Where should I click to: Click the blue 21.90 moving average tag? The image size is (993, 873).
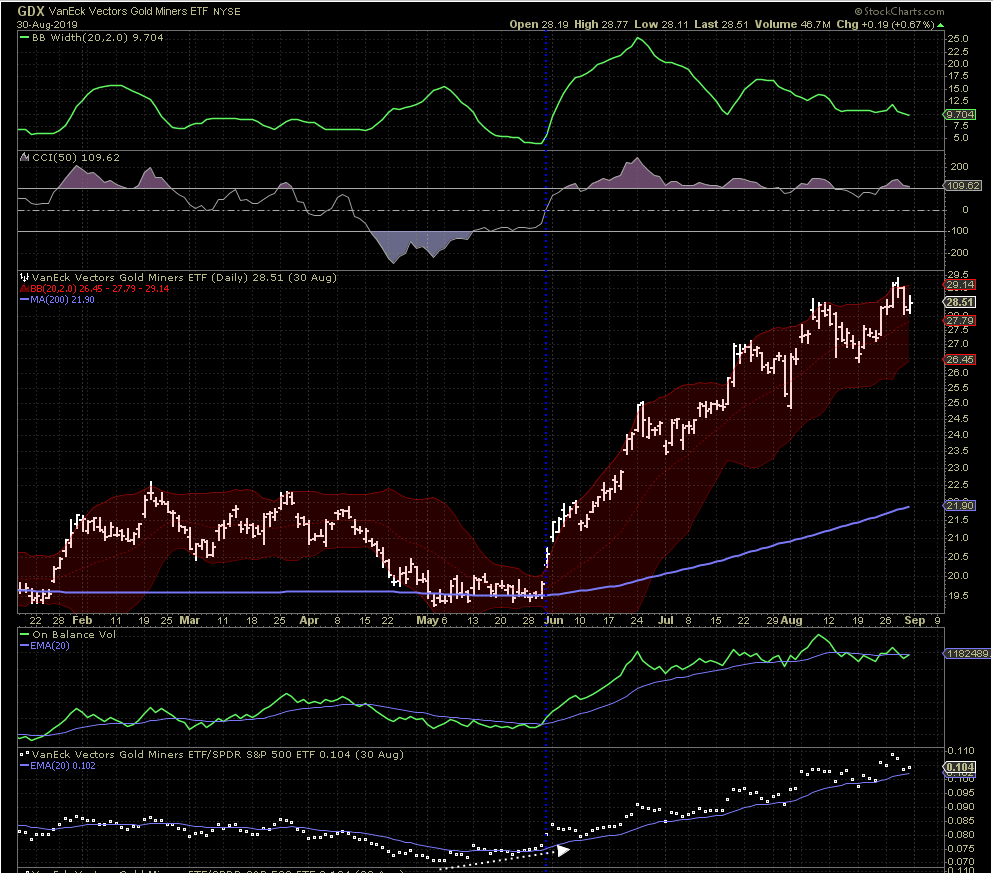tap(960, 505)
